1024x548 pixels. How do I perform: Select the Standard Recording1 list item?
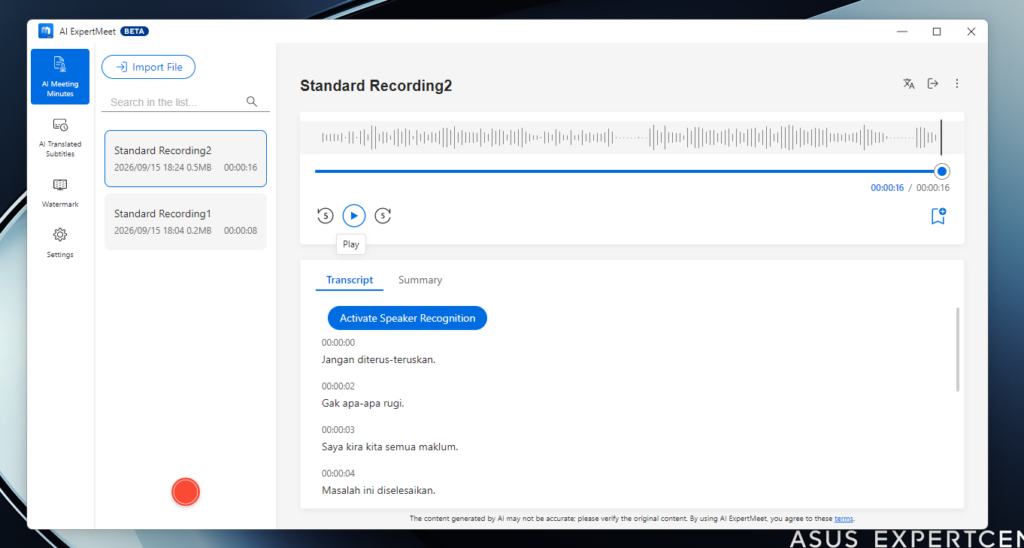tap(185, 221)
